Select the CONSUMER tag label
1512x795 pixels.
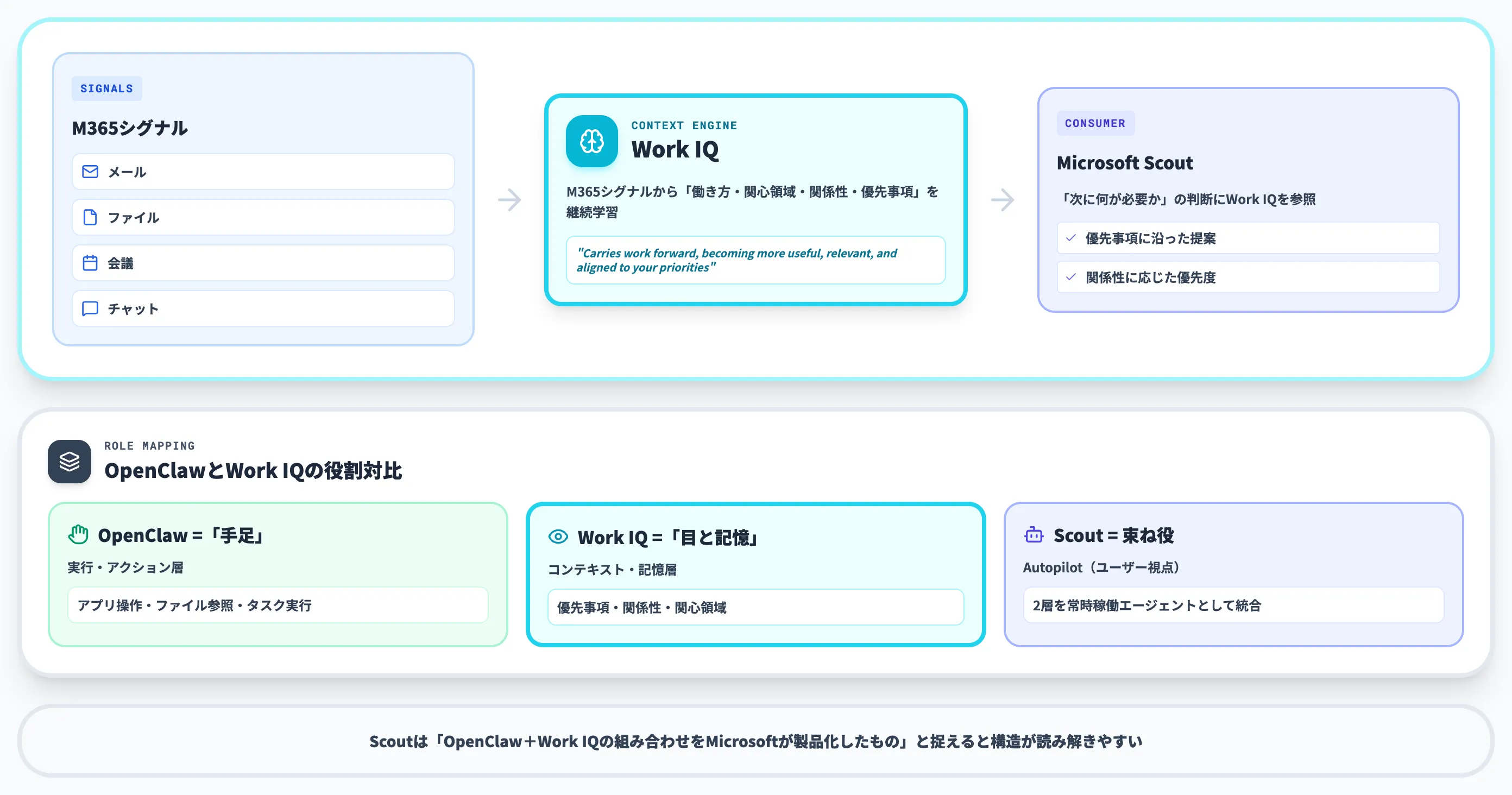point(1095,123)
